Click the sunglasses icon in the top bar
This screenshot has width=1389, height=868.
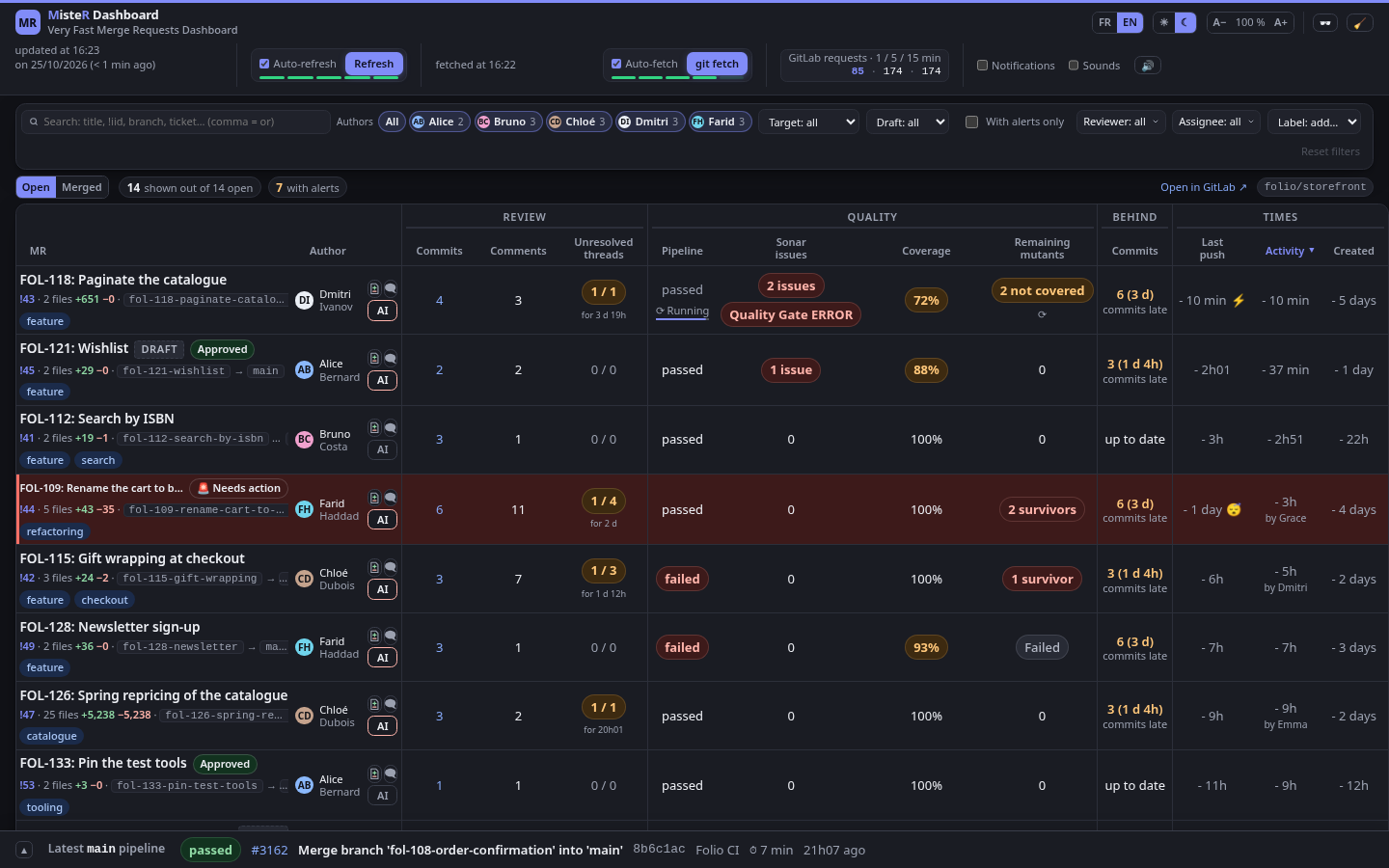(x=1325, y=22)
